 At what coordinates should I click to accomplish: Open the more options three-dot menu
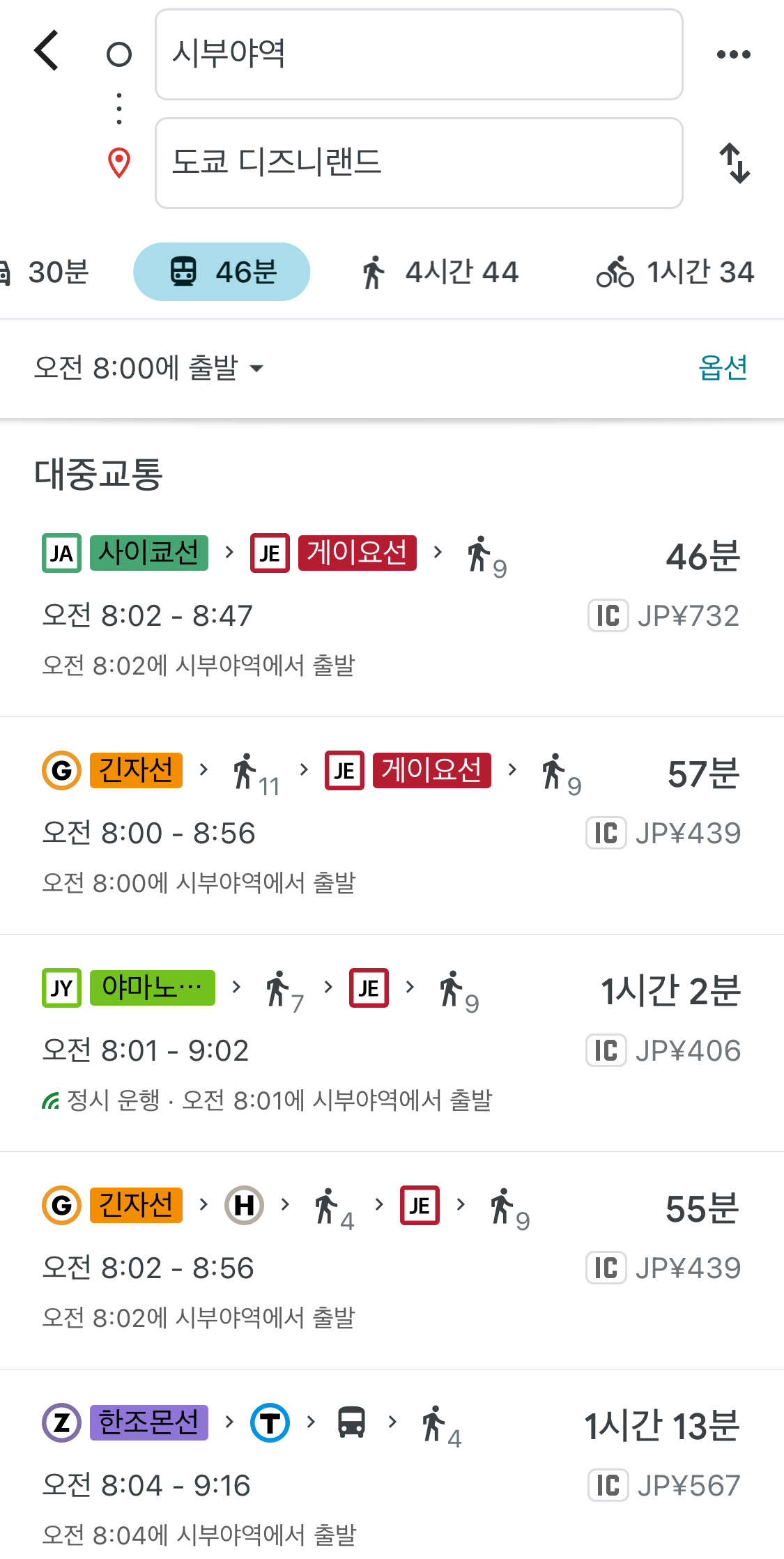732,54
